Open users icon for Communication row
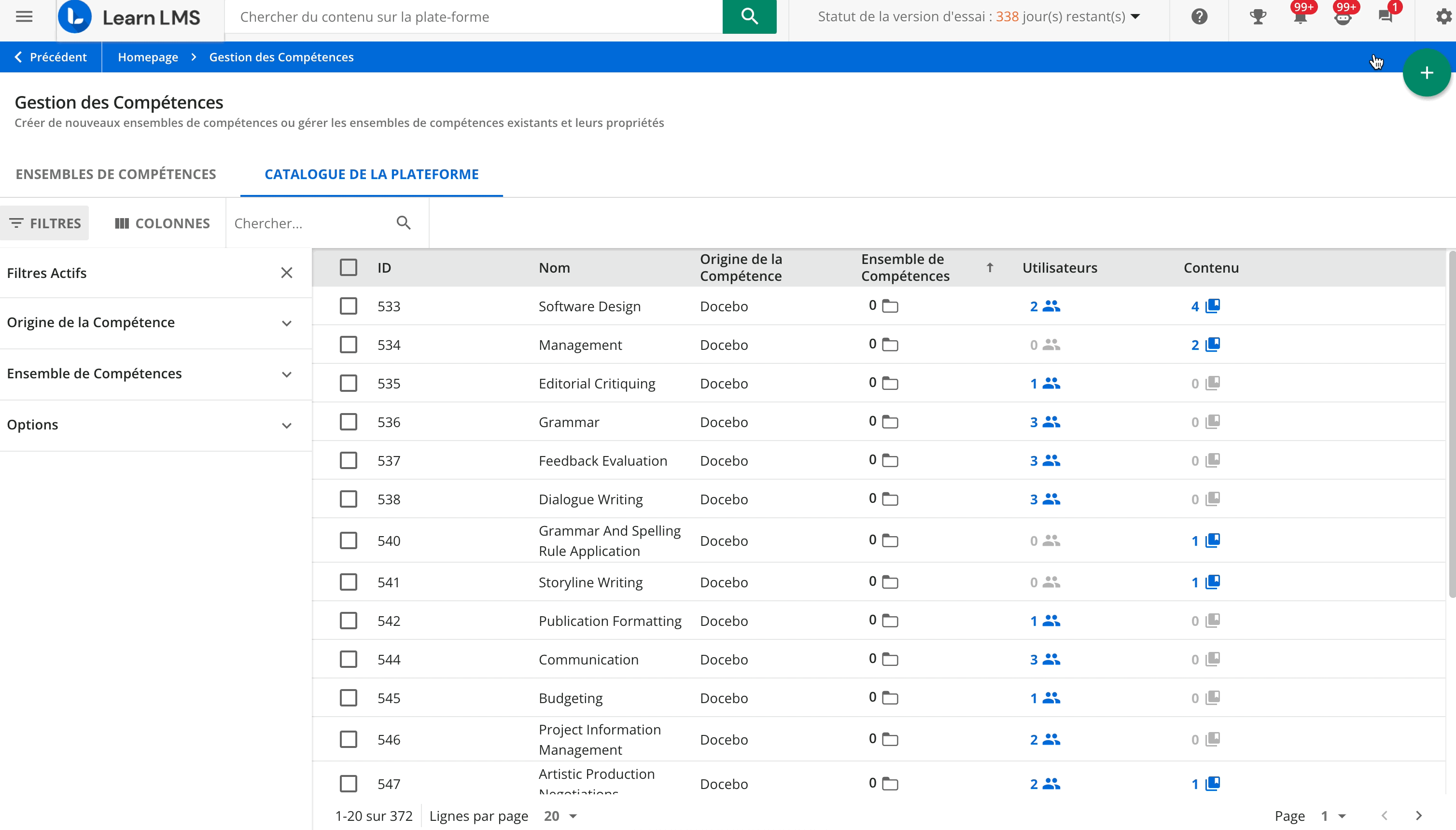Image resolution: width=1456 pixels, height=830 pixels. [1051, 660]
